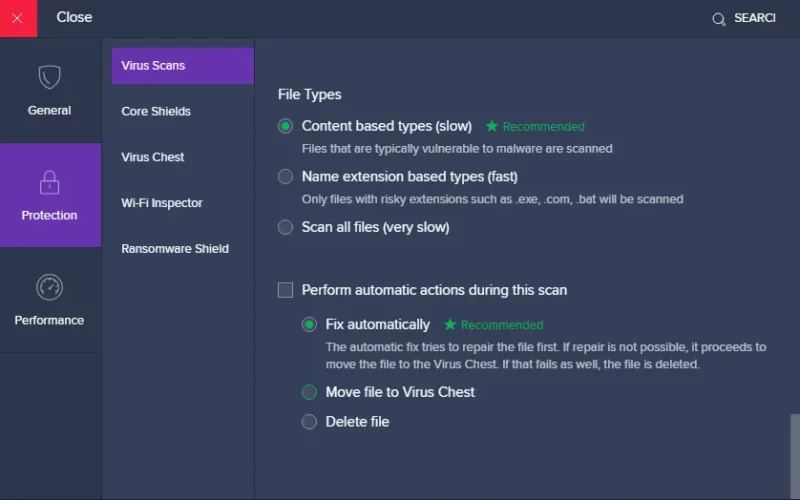Image resolution: width=800 pixels, height=500 pixels.
Task: Click the star icon beside Content based types
Action: (x=492, y=126)
